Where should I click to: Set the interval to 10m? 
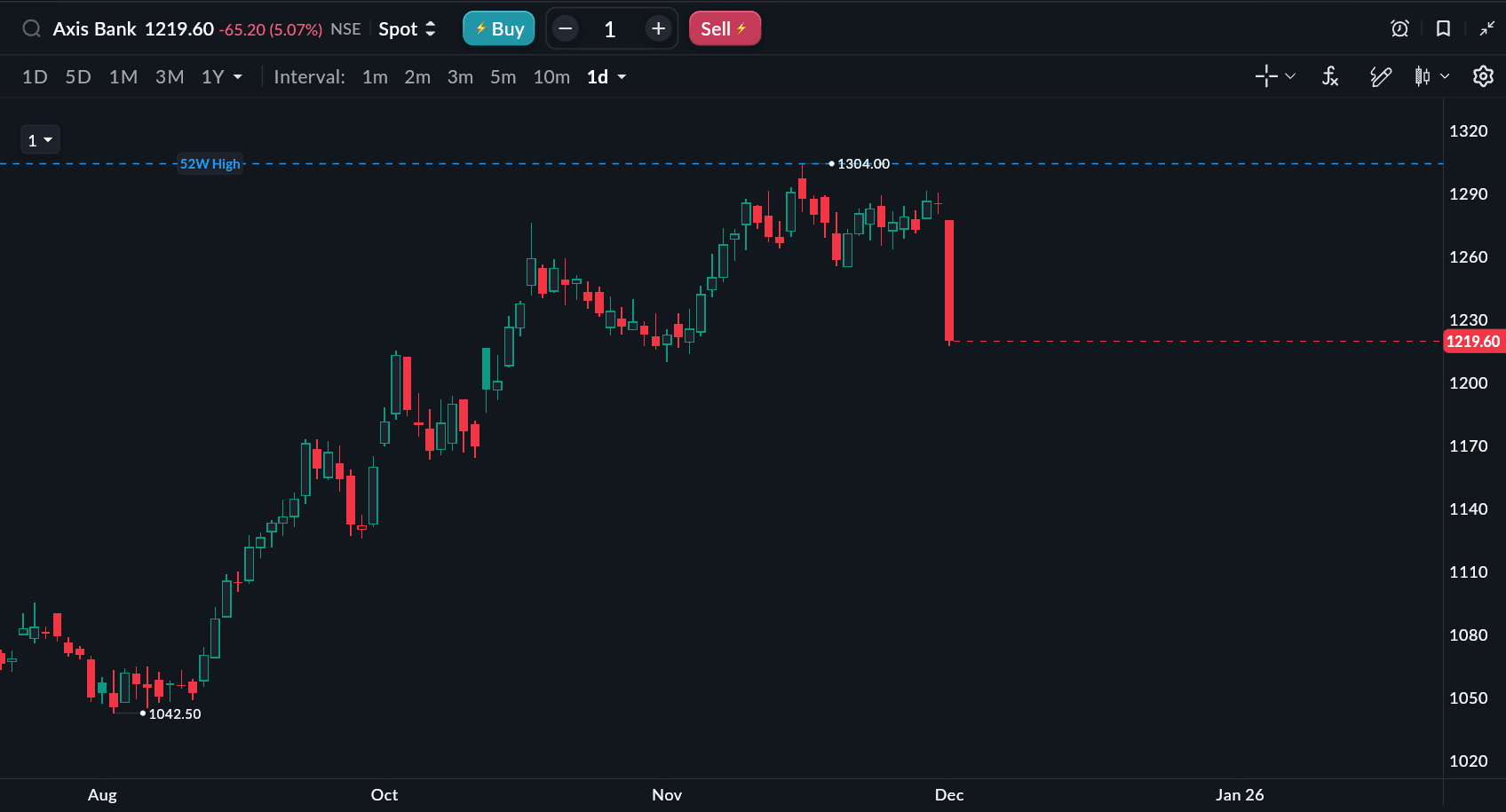[551, 77]
